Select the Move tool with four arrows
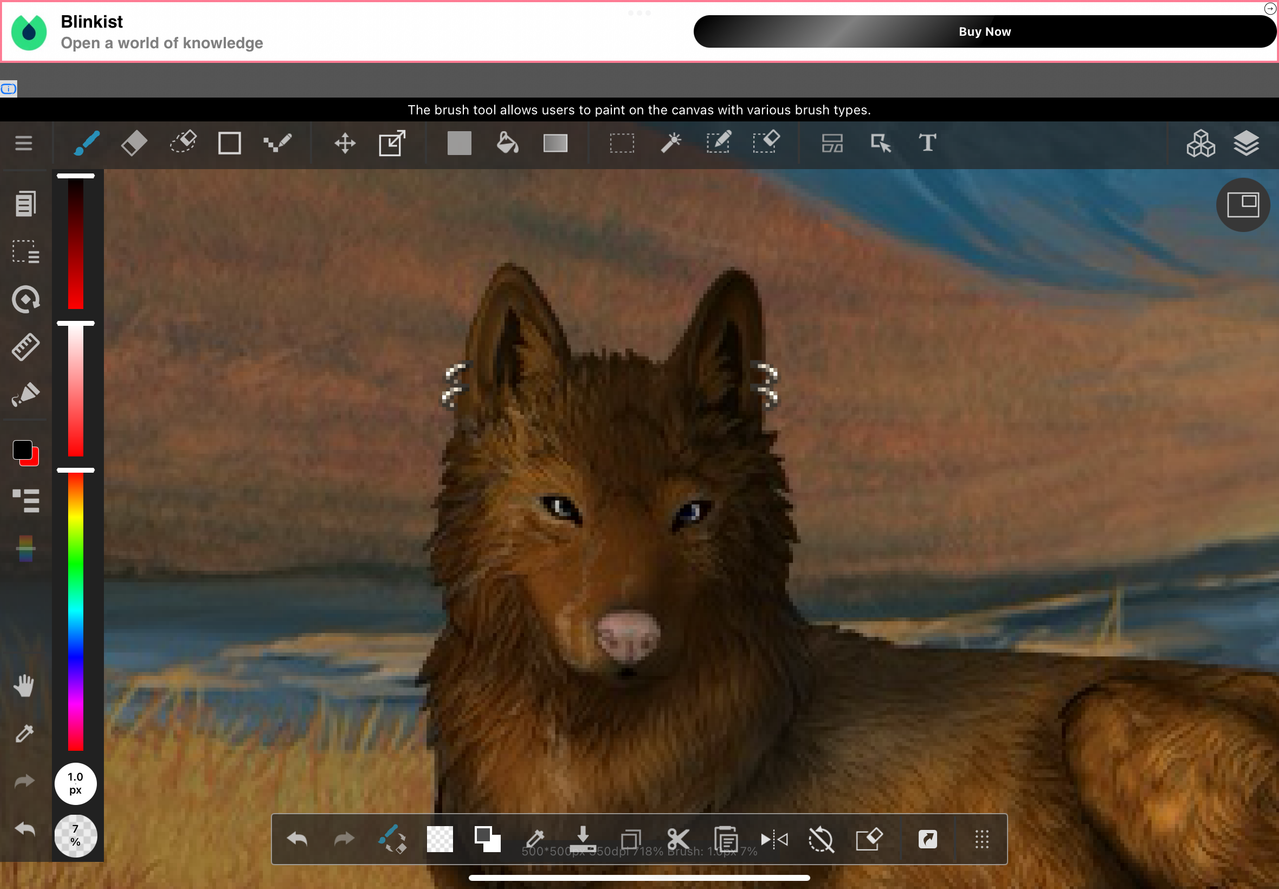 click(345, 144)
